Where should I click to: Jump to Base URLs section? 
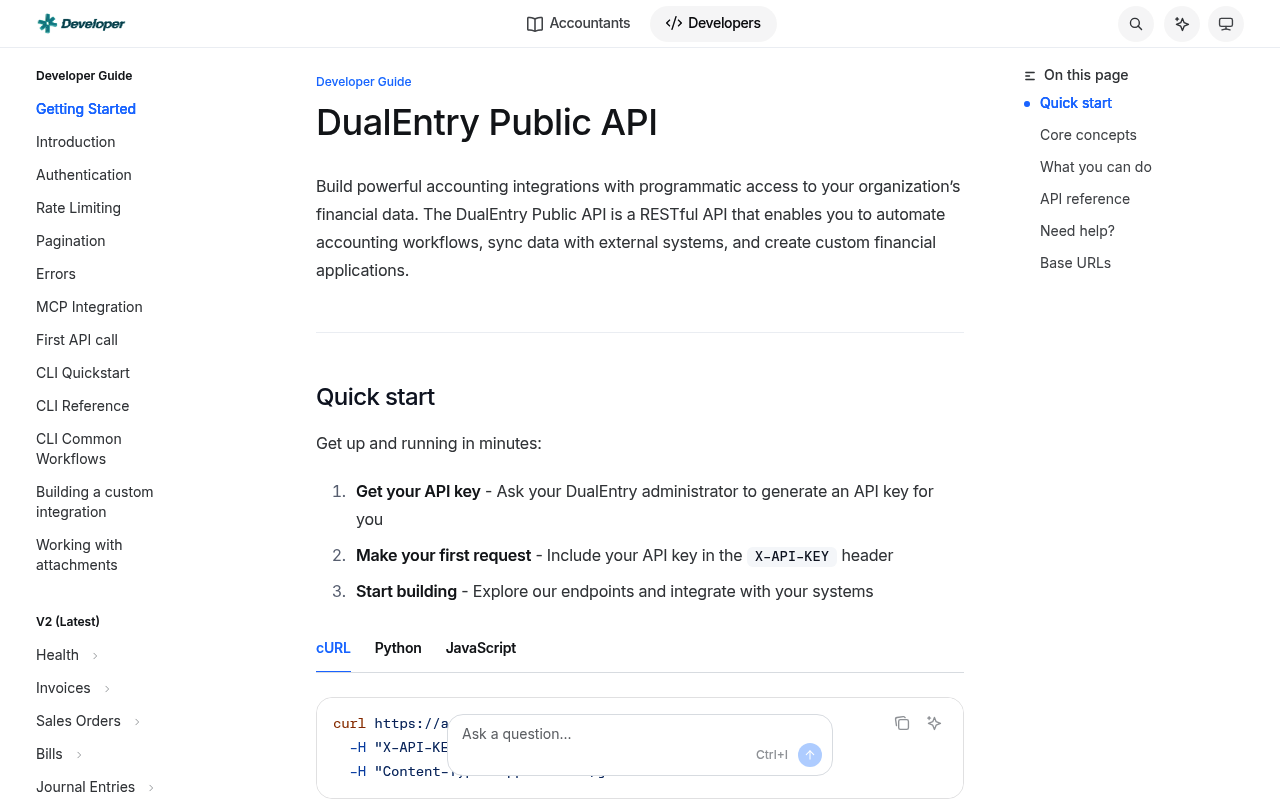[x=1076, y=263]
